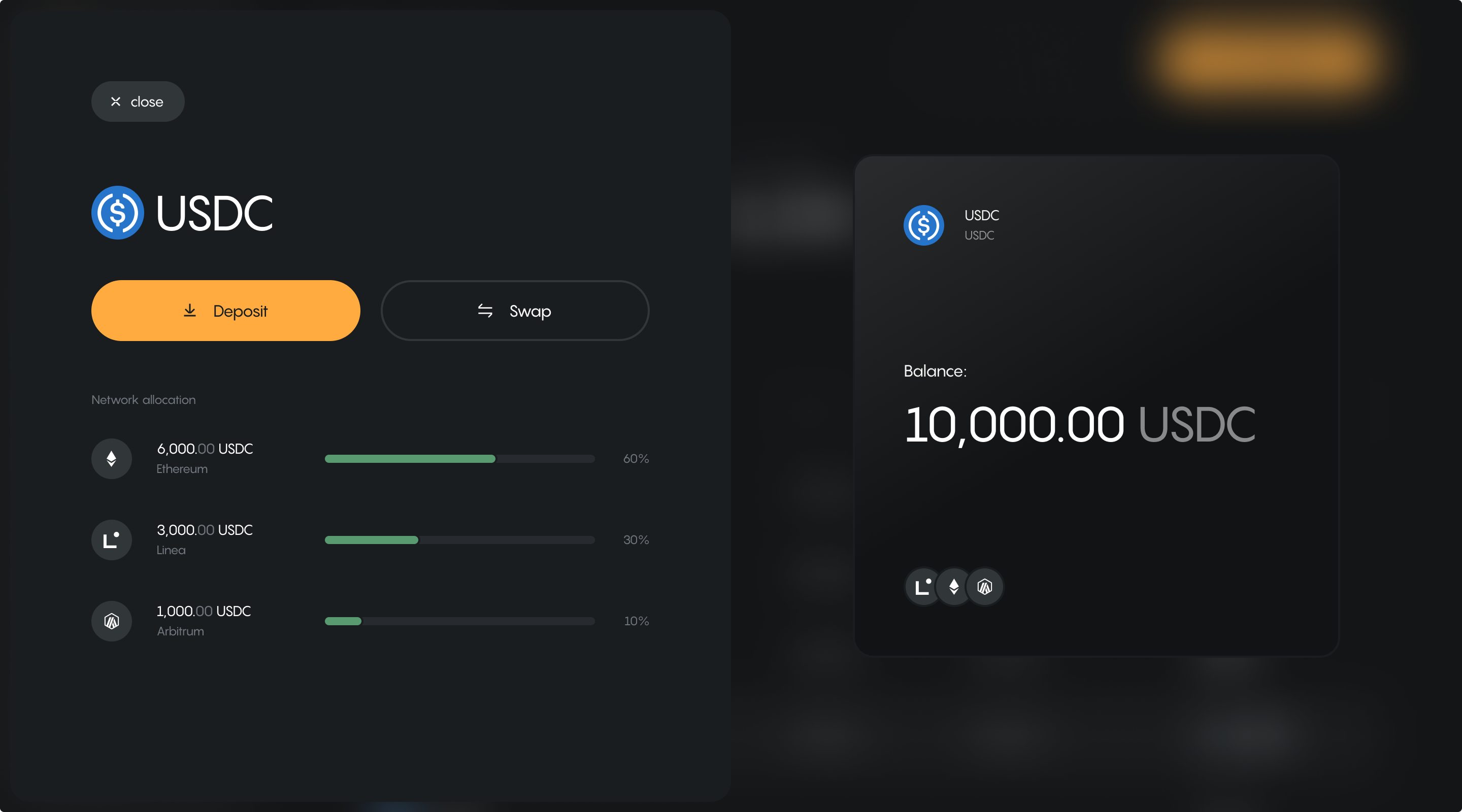Click the Linea badge on balance card
The width and height of the screenshot is (1462, 812).
[923, 587]
